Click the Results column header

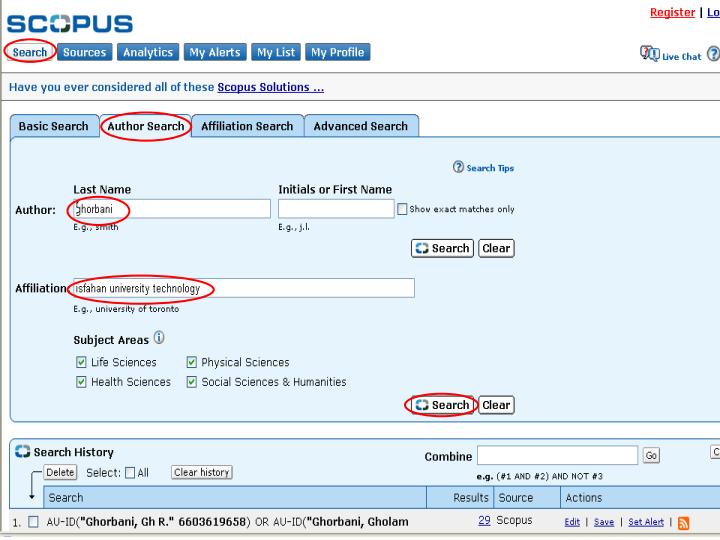[x=460, y=498]
